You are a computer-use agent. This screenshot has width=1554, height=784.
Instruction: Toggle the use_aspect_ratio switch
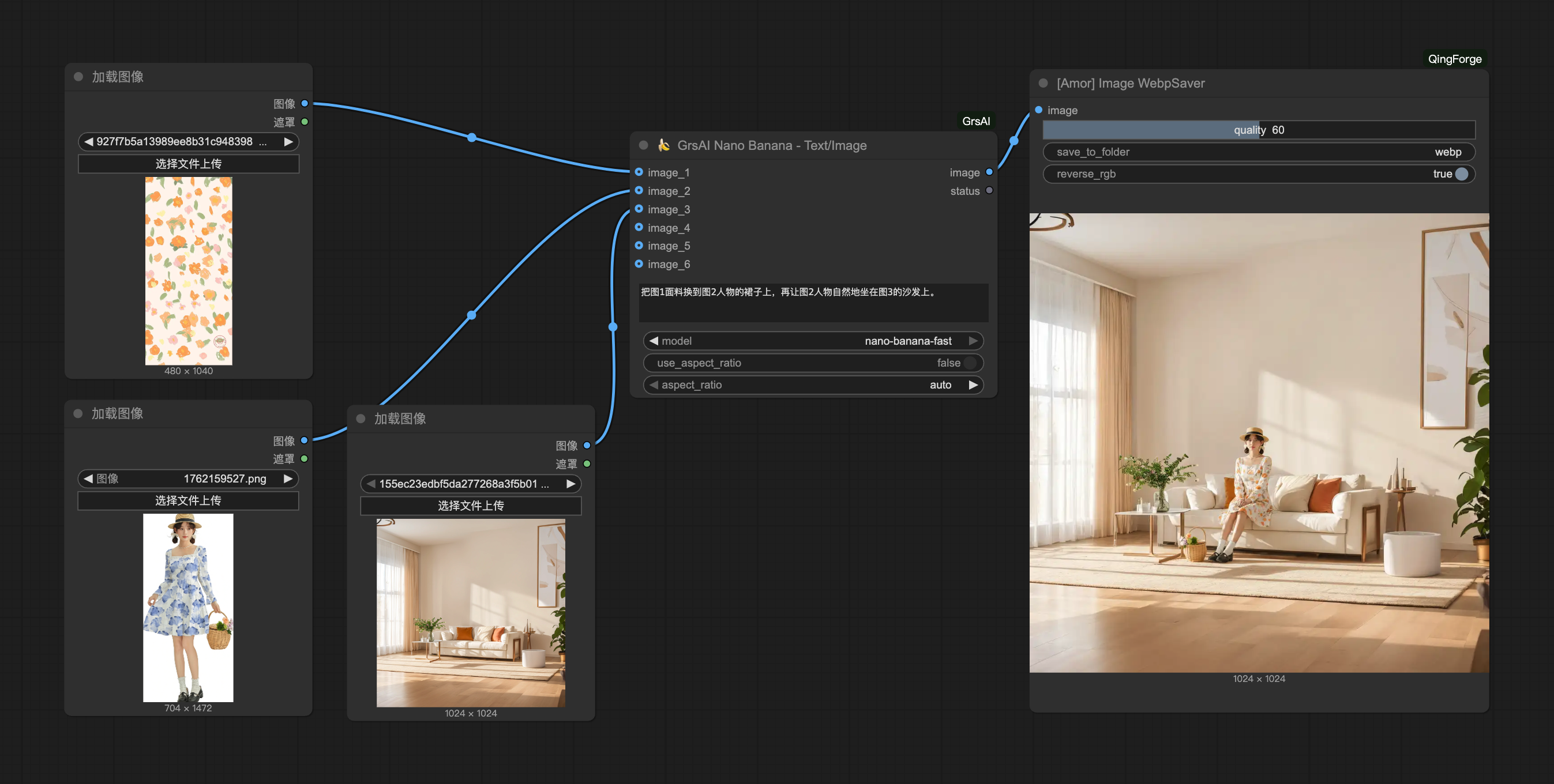pos(970,363)
